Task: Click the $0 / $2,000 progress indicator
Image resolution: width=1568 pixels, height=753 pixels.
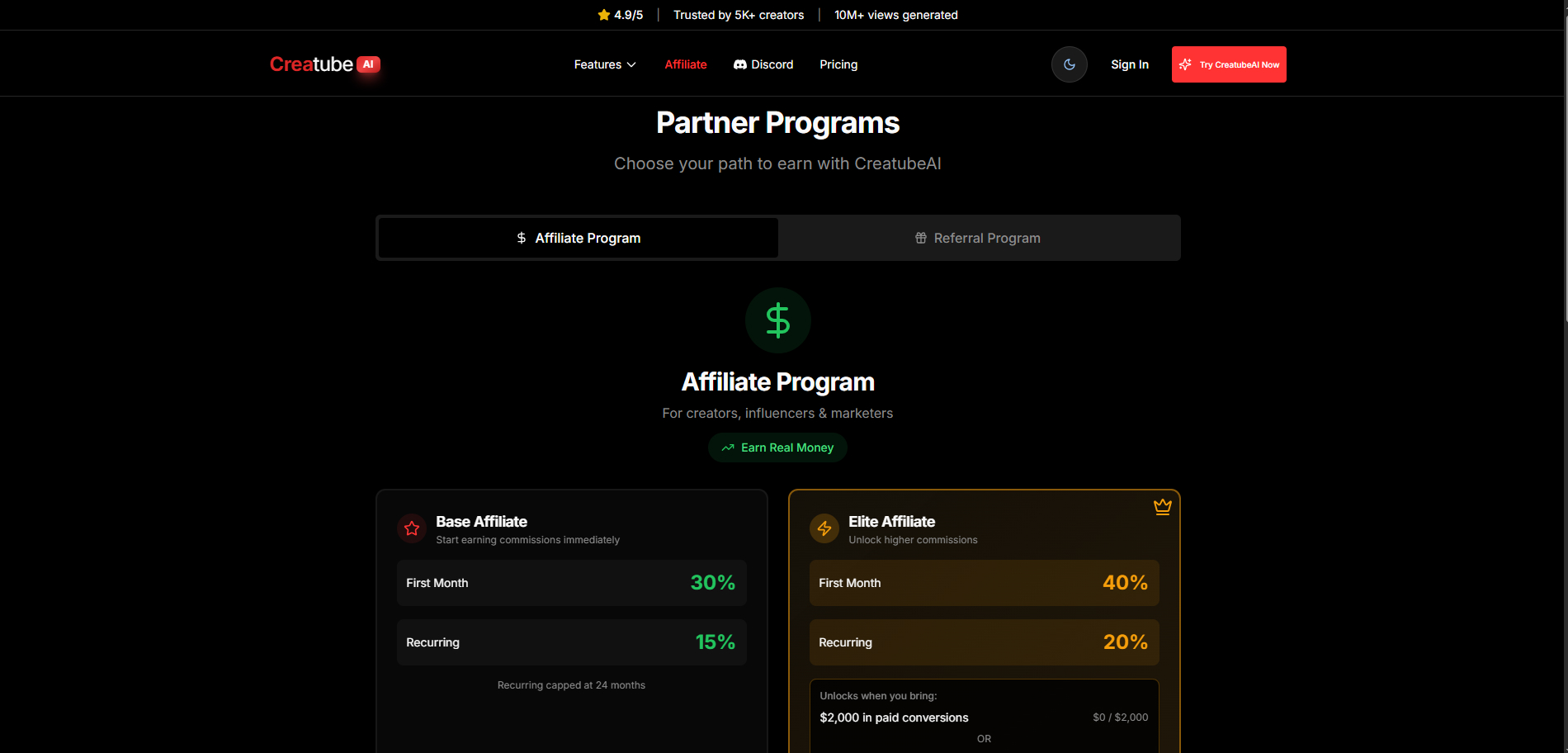Action: 1120,717
